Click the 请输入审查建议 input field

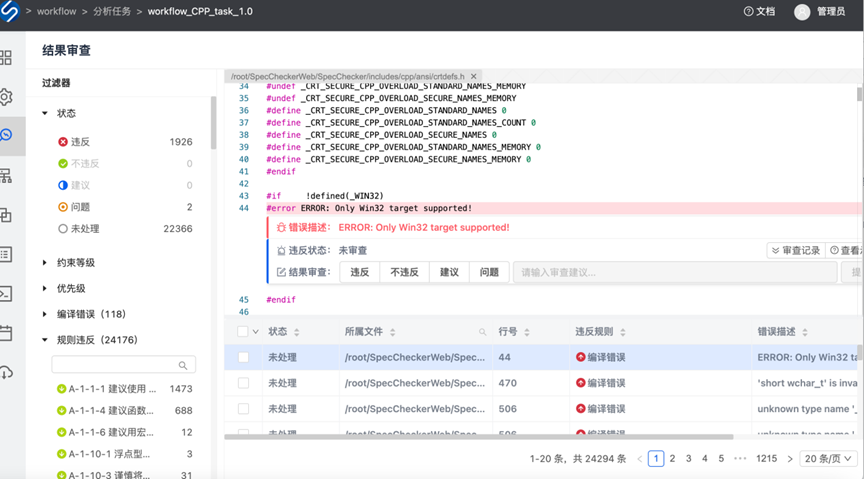click(675, 272)
